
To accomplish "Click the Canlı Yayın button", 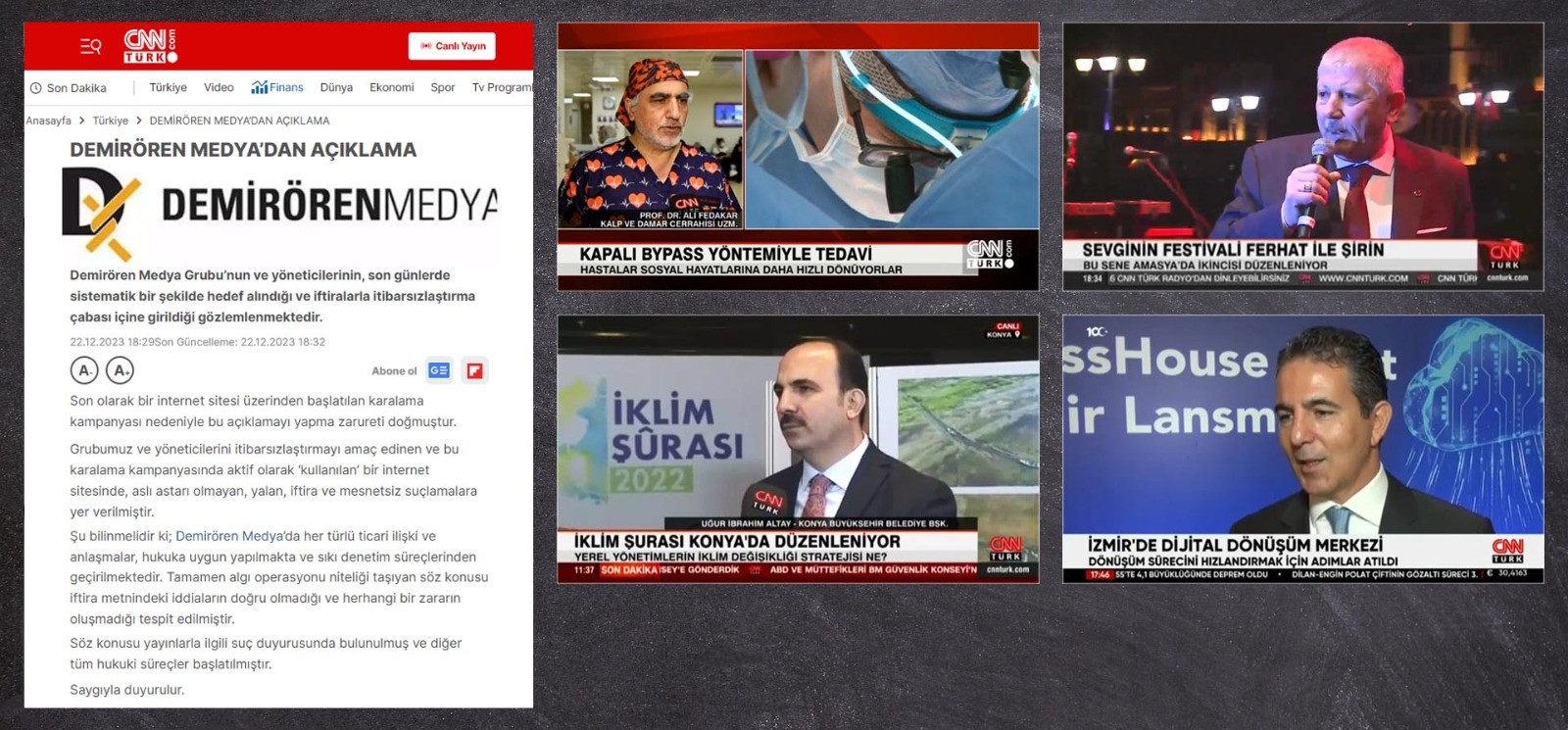I will click(452, 46).
